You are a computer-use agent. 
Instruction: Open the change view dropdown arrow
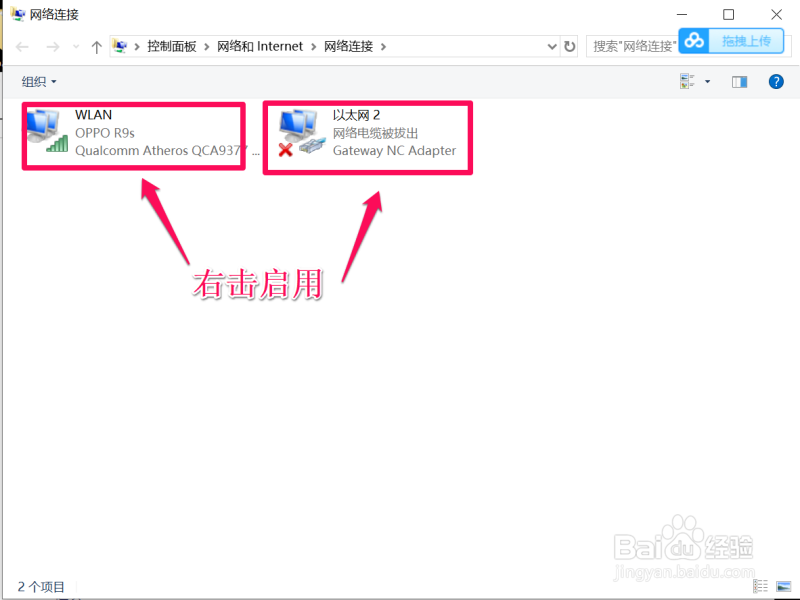tap(707, 80)
